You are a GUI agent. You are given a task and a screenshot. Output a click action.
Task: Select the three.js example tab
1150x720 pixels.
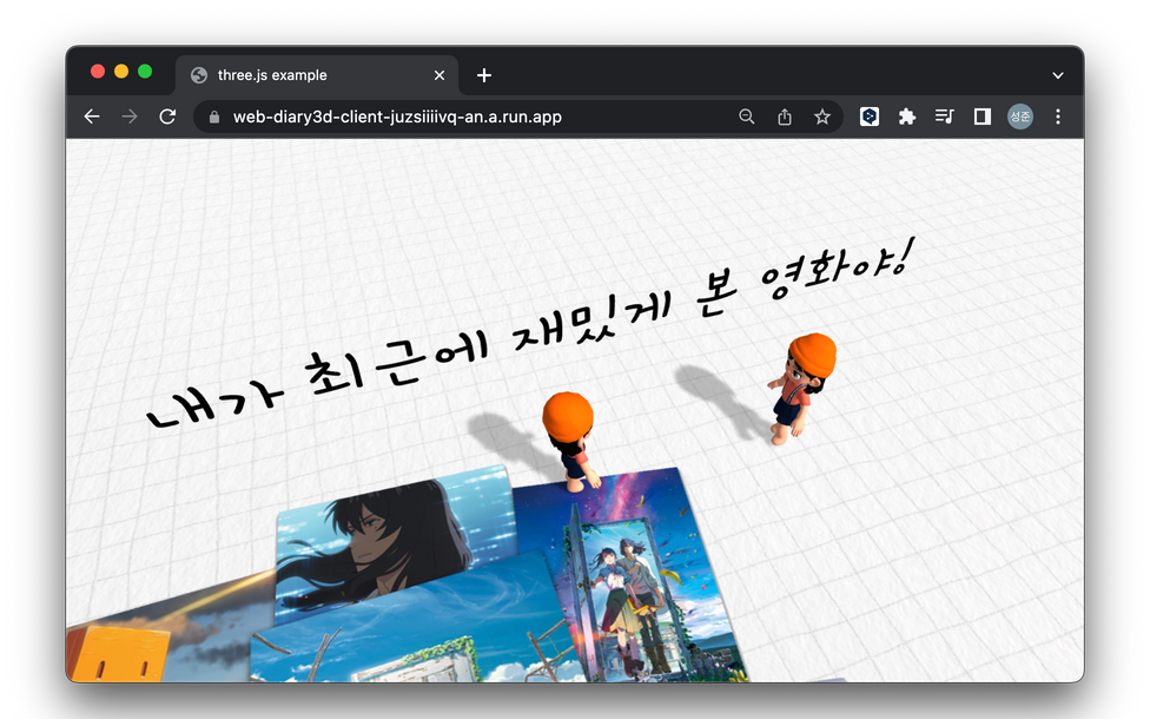317,76
